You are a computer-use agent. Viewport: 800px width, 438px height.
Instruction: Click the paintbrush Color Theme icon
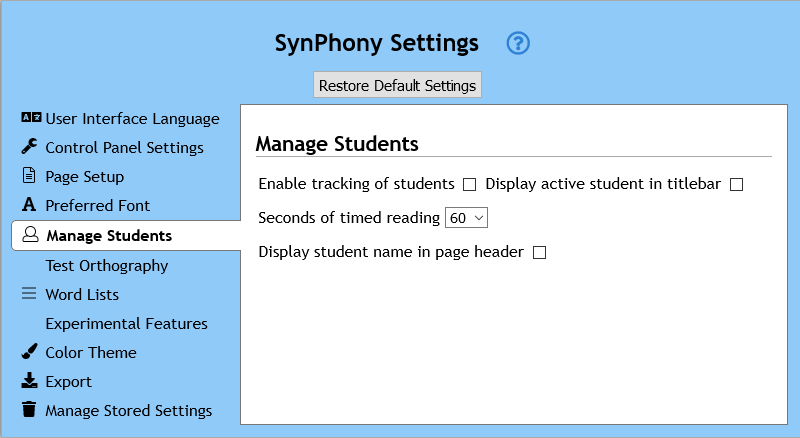pos(29,351)
